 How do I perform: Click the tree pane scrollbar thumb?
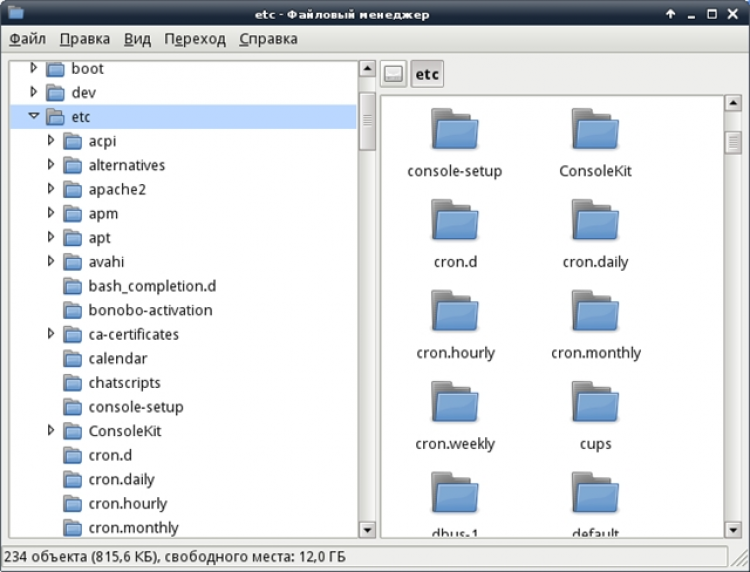pos(367,121)
